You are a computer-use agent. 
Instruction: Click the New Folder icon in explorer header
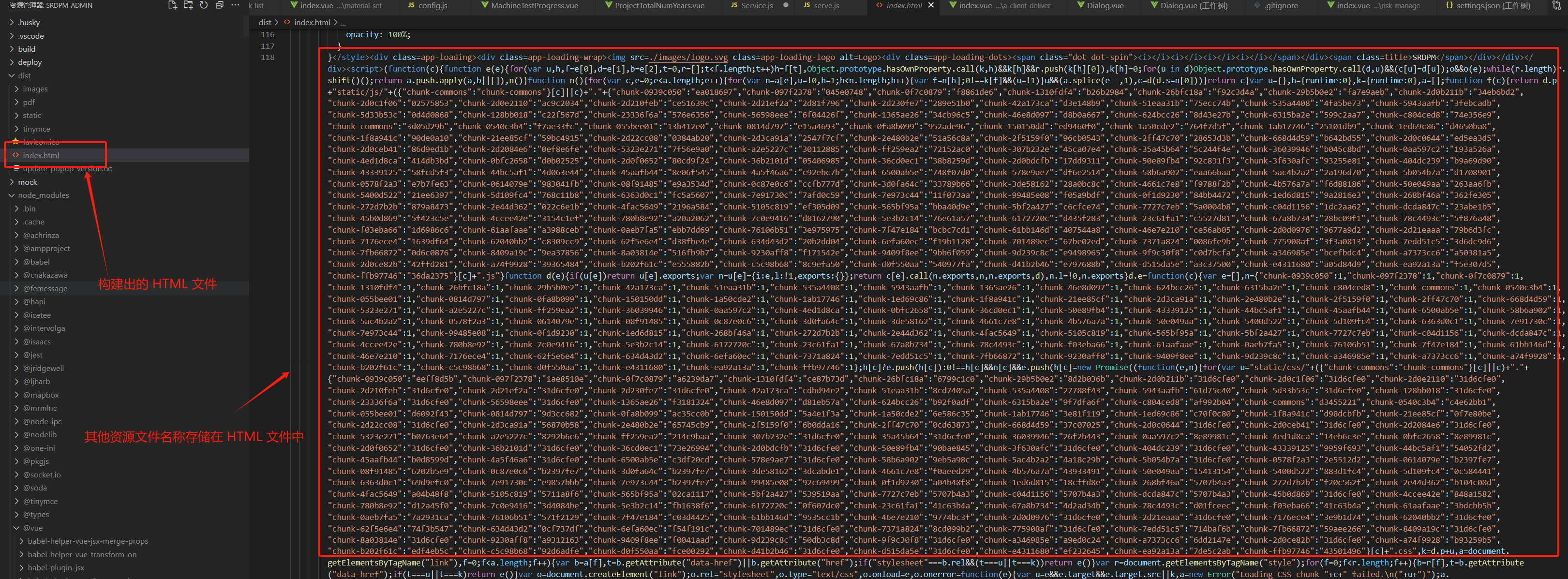click(x=188, y=5)
